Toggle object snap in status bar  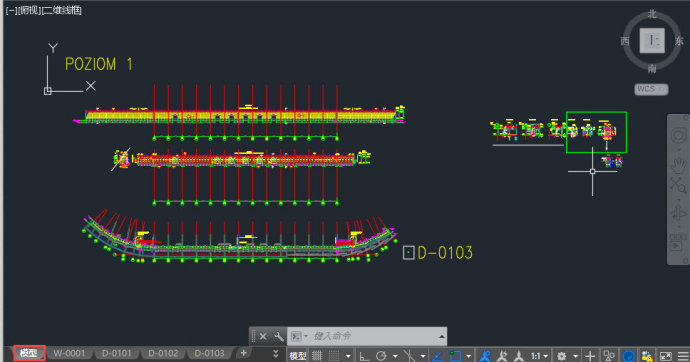point(455,355)
